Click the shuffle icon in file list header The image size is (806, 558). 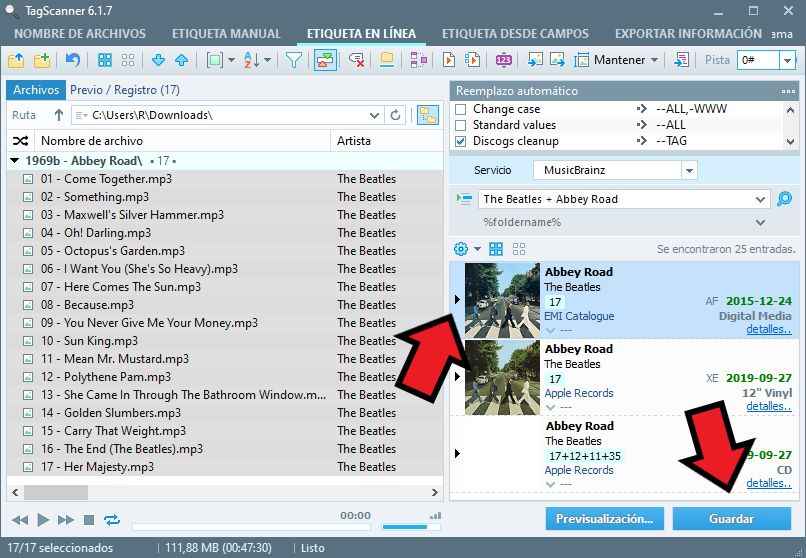(x=20, y=141)
